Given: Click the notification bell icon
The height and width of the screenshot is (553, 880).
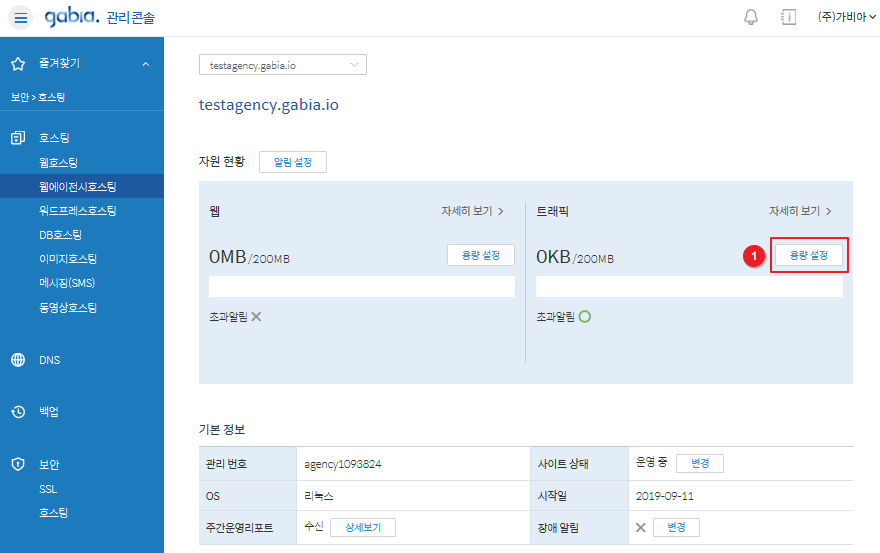Looking at the screenshot, I should tap(751, 18).
